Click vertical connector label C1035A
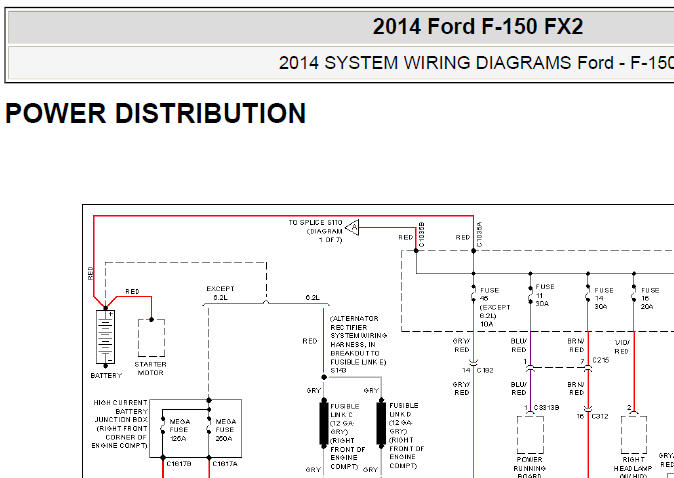674x478 pixels. click(479, 234)
